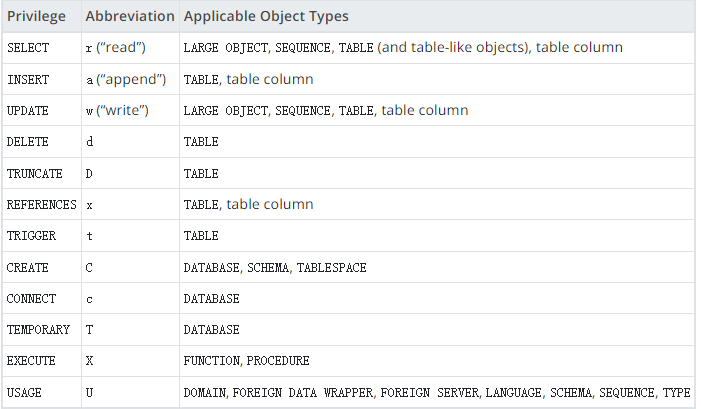Click the r ("read") abbreviation cell
The height and width of the screenshot is (409, 701).
click(x=118, y=48)
